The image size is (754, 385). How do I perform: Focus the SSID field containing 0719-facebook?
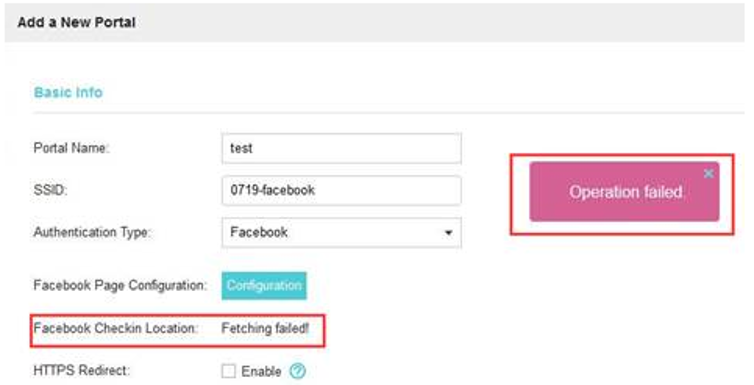point(341,190)
